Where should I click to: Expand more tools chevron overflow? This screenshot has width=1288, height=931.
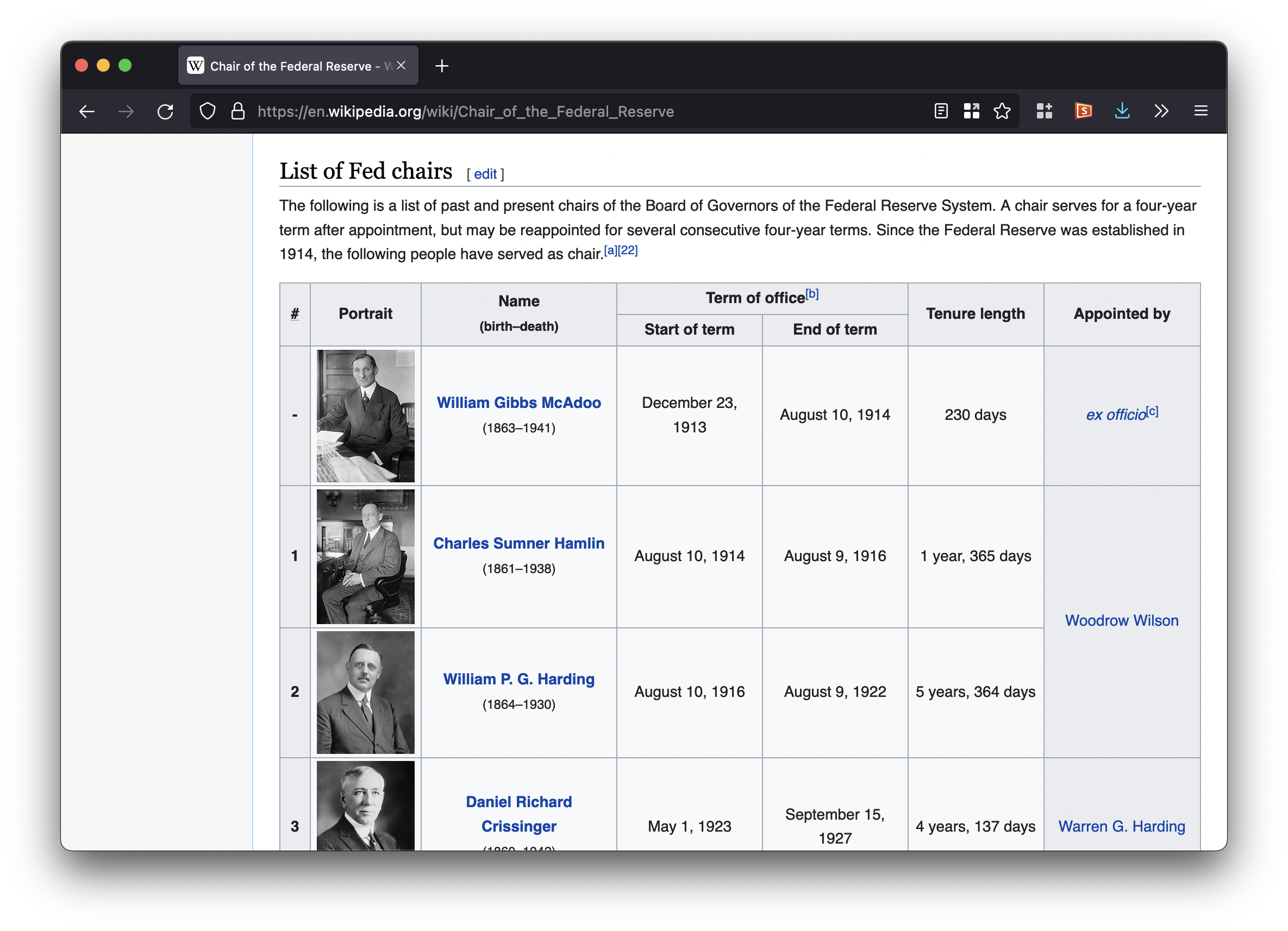[x=1161, y=111]
